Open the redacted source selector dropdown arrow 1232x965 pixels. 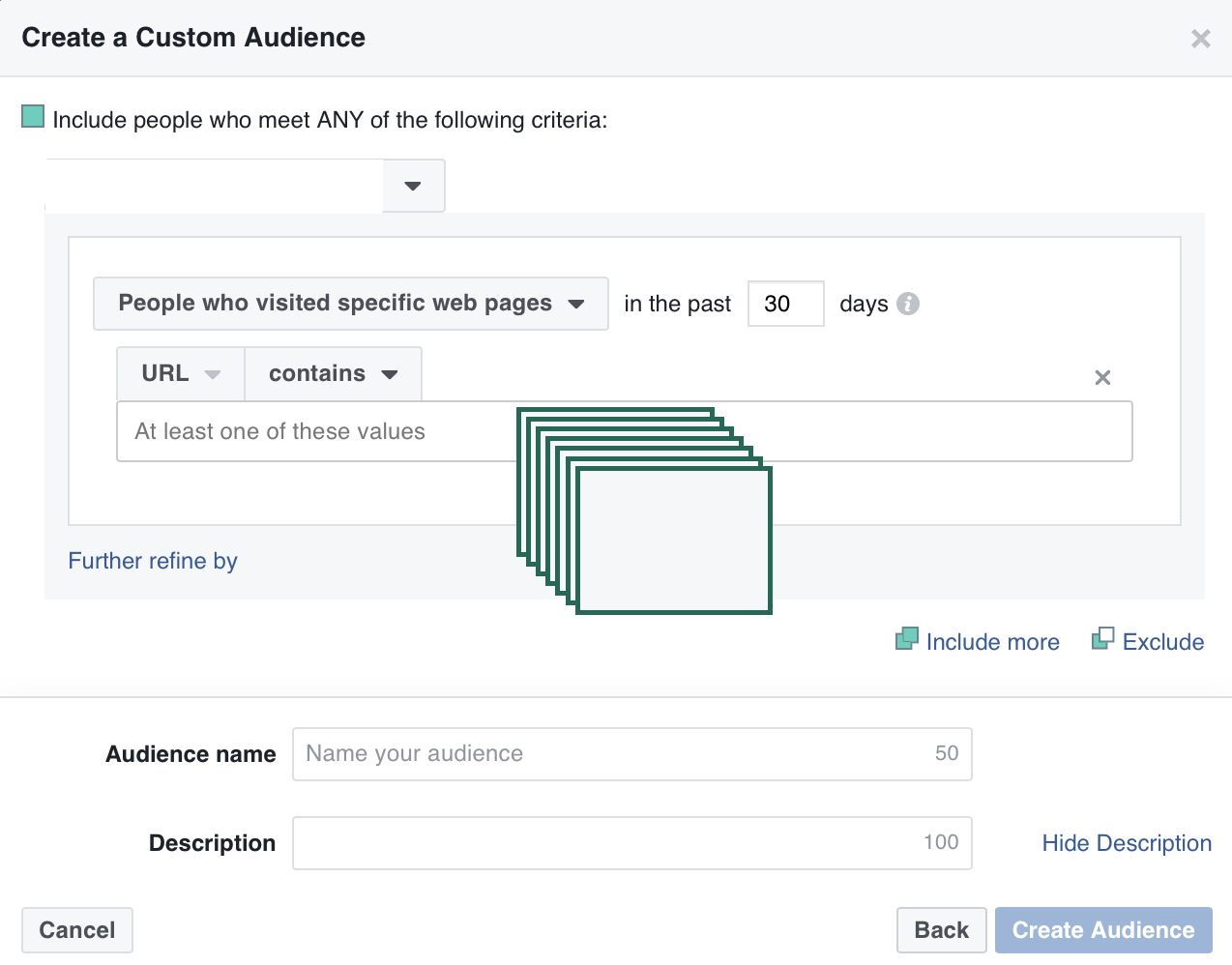[413, 186]
